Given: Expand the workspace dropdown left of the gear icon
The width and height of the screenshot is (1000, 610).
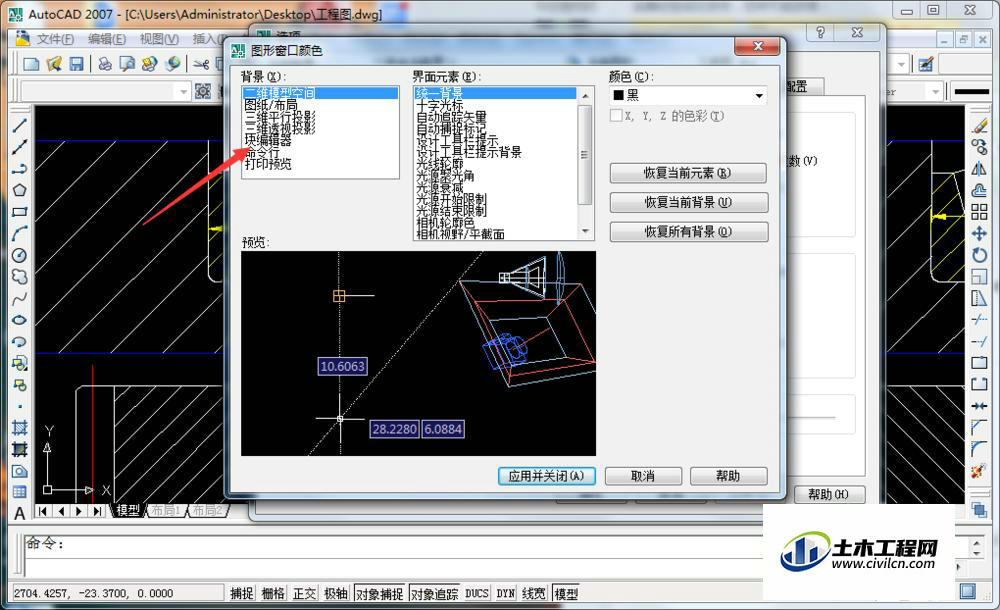Looking at the screenshot, I should click(183, 91).
